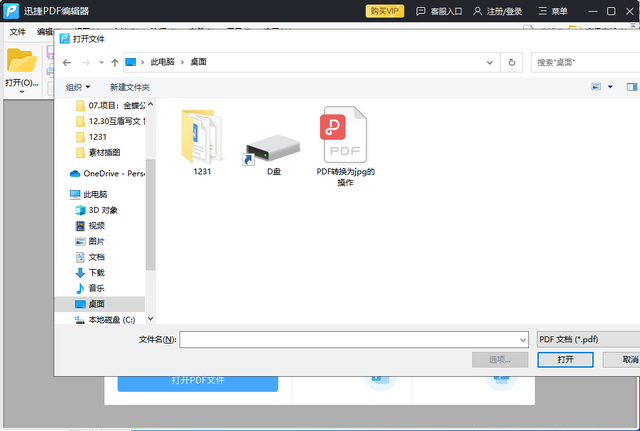The width and height of the screenshot is (640, 431).
Task: Select 本地磁盘 (C:) in navigation tree
Action: [x=105, y=320]
